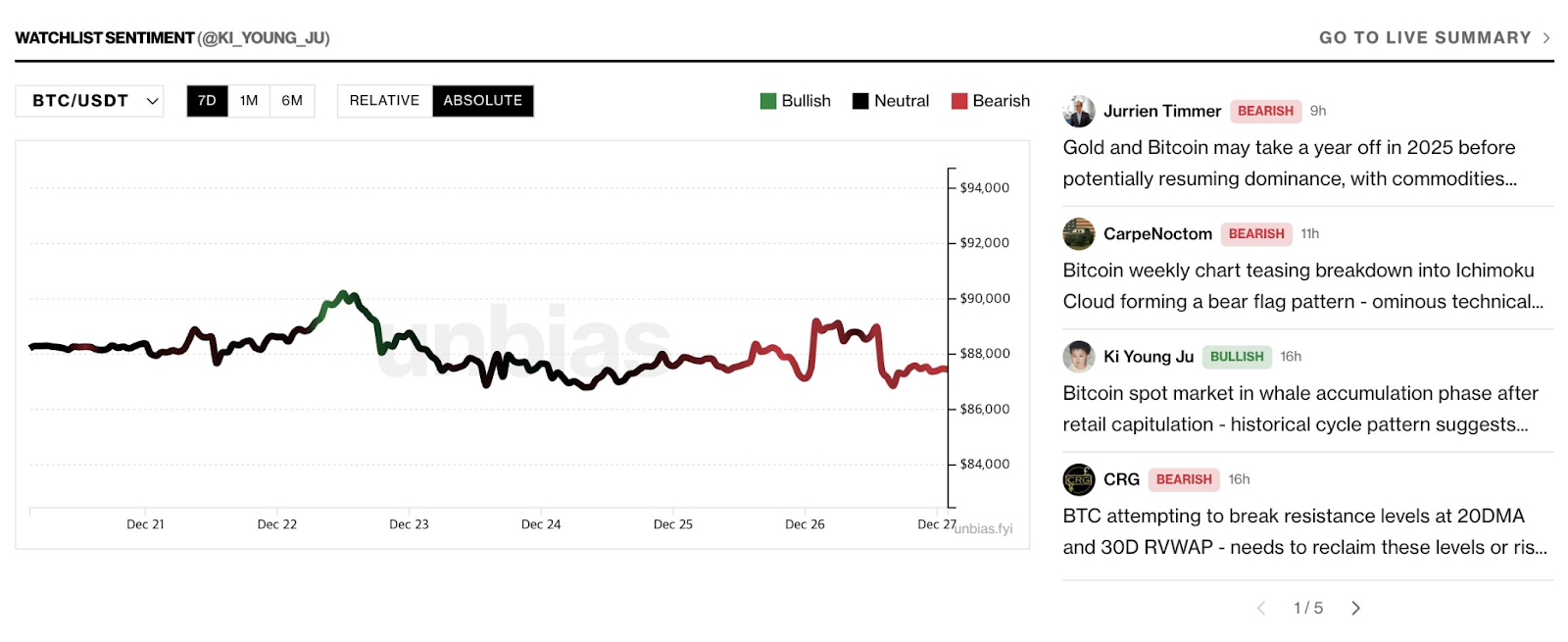Go to previous page of posts
Viewport: 1568px width, 642px height.
point(1261,609)
